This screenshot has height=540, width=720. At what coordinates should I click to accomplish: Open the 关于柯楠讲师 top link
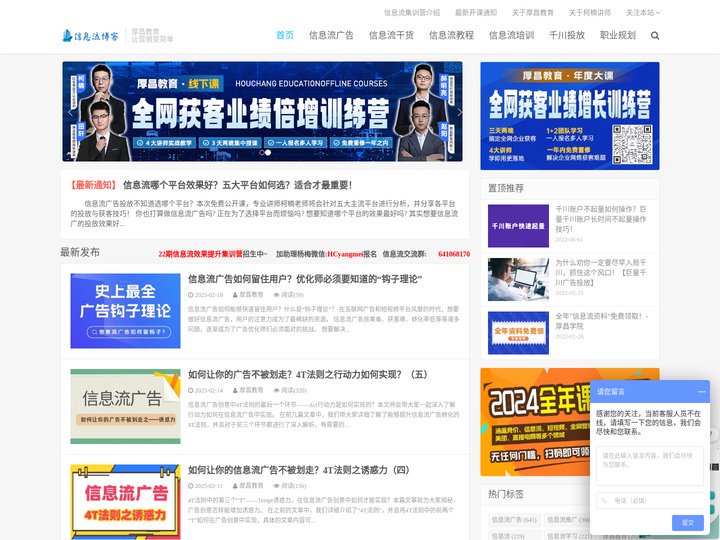[x=590, y=13]
